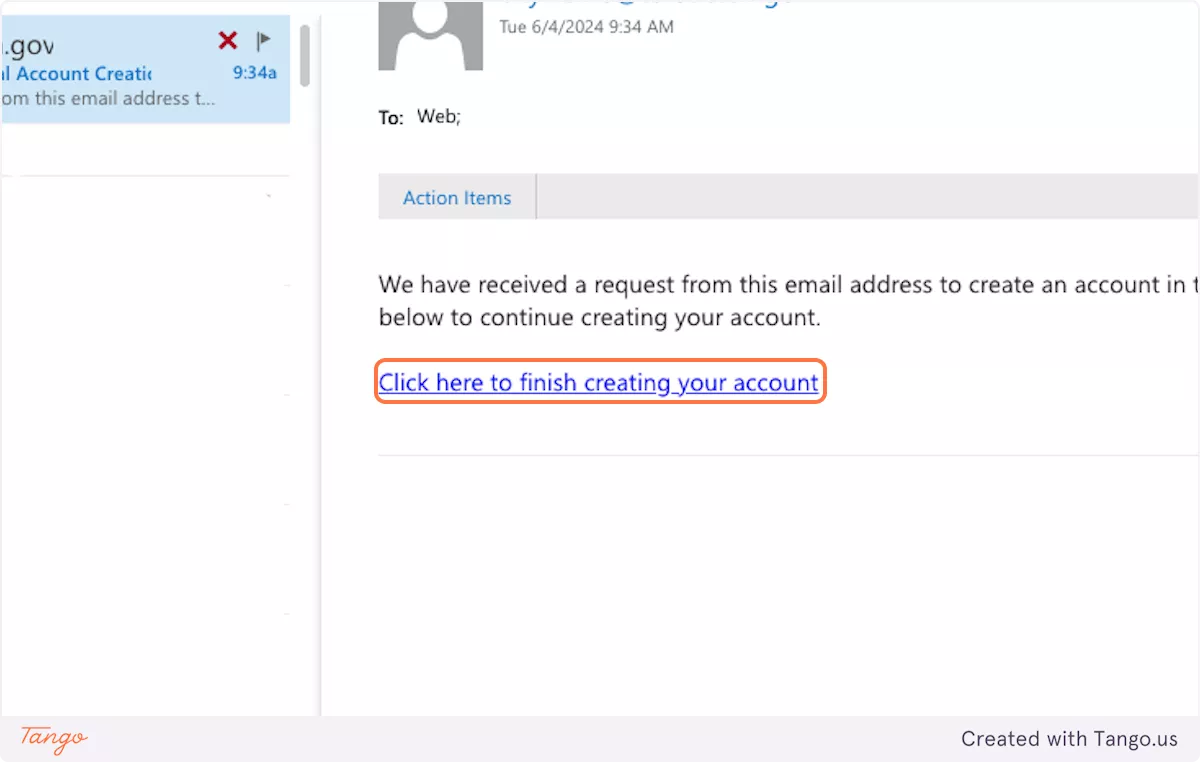Click the Tango logo in the footer
1200x762 pixels.
tap(54, 739)
